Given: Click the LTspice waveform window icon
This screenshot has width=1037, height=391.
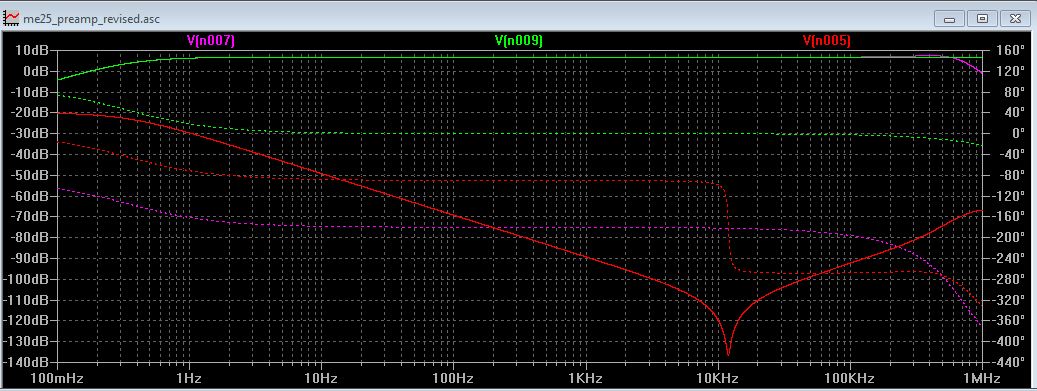Looking at the screenshot, I should (11, 18).
